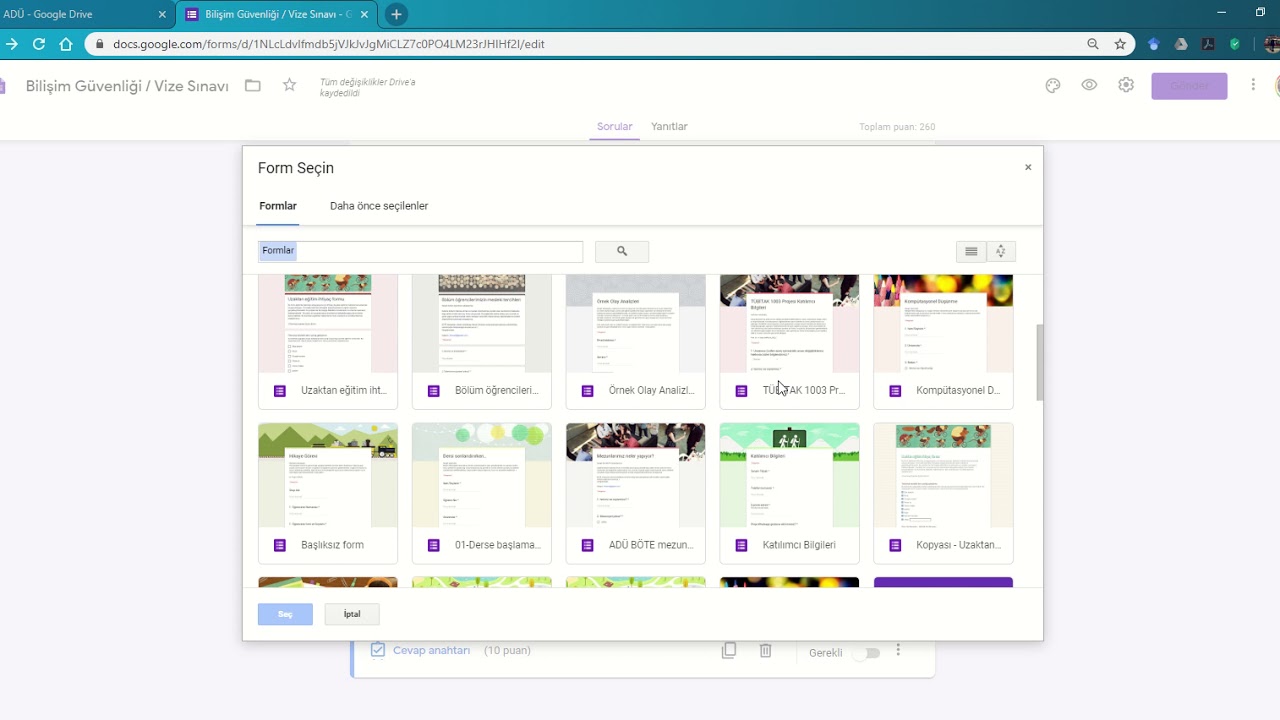Click the Seç button
This screenshot has height=720, width=1280.
285,614
